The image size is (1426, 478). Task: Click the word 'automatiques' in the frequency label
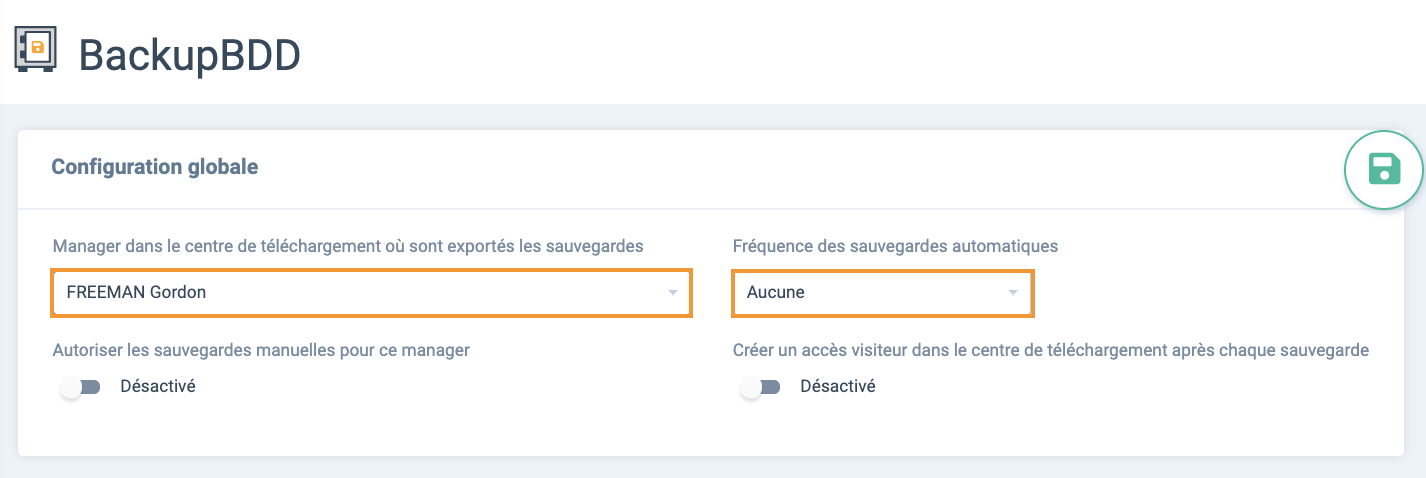pyautogui.click(x=1007, y=245)
